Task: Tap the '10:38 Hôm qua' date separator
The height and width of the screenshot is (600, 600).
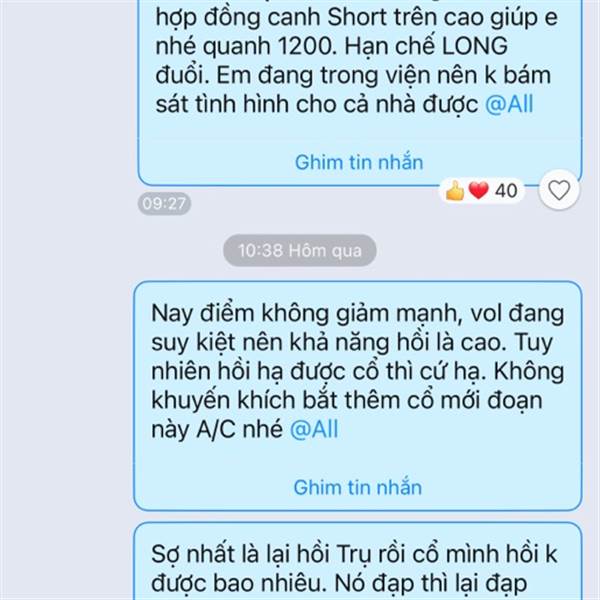Action: (300, 251)
